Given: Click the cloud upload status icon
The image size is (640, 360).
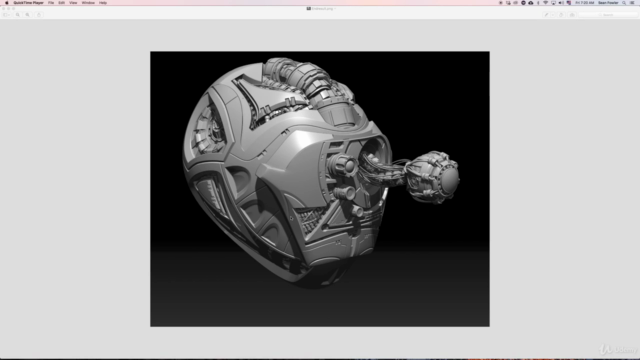Looking at the screenshot, I should click(531, 3).
